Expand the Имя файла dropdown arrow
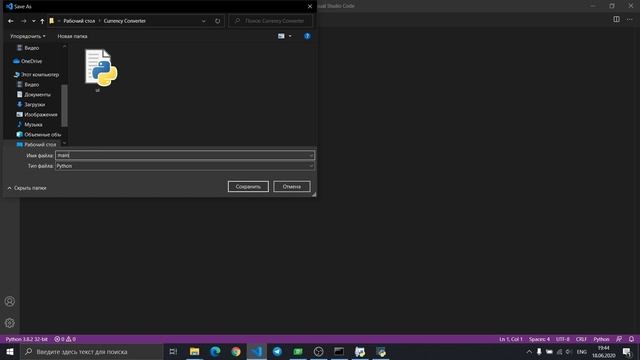 tap(311, 155)
